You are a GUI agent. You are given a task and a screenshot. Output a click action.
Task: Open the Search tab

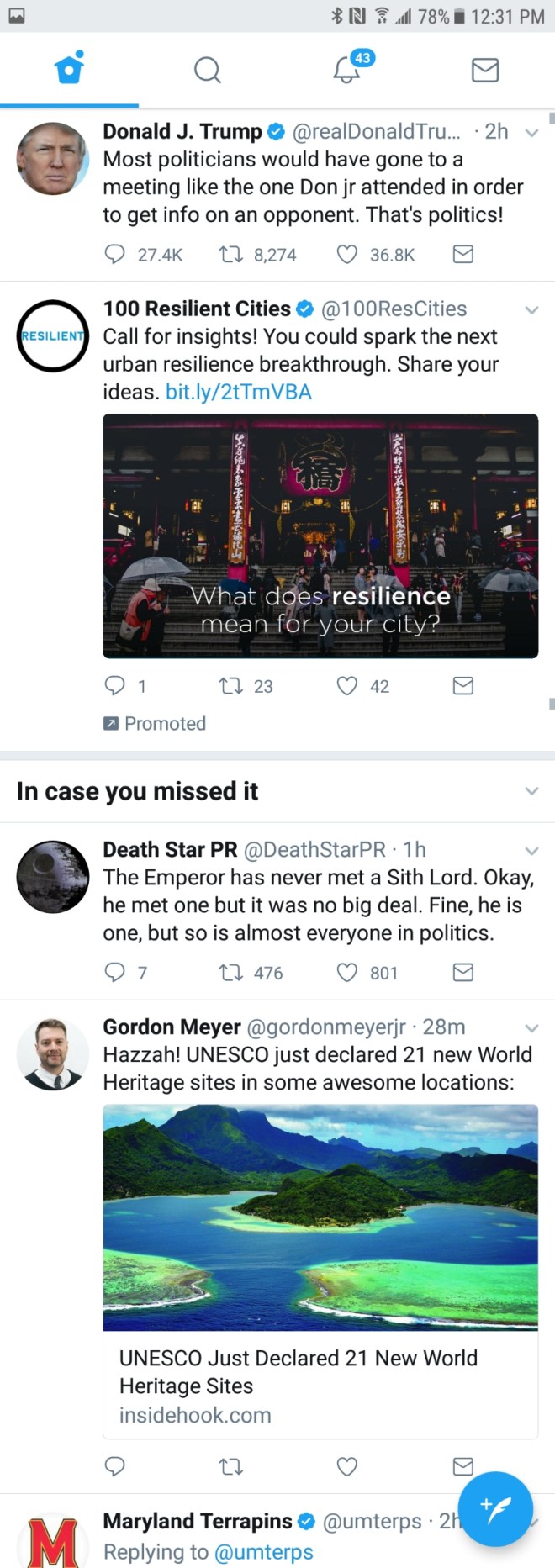(x=207, y=70)
